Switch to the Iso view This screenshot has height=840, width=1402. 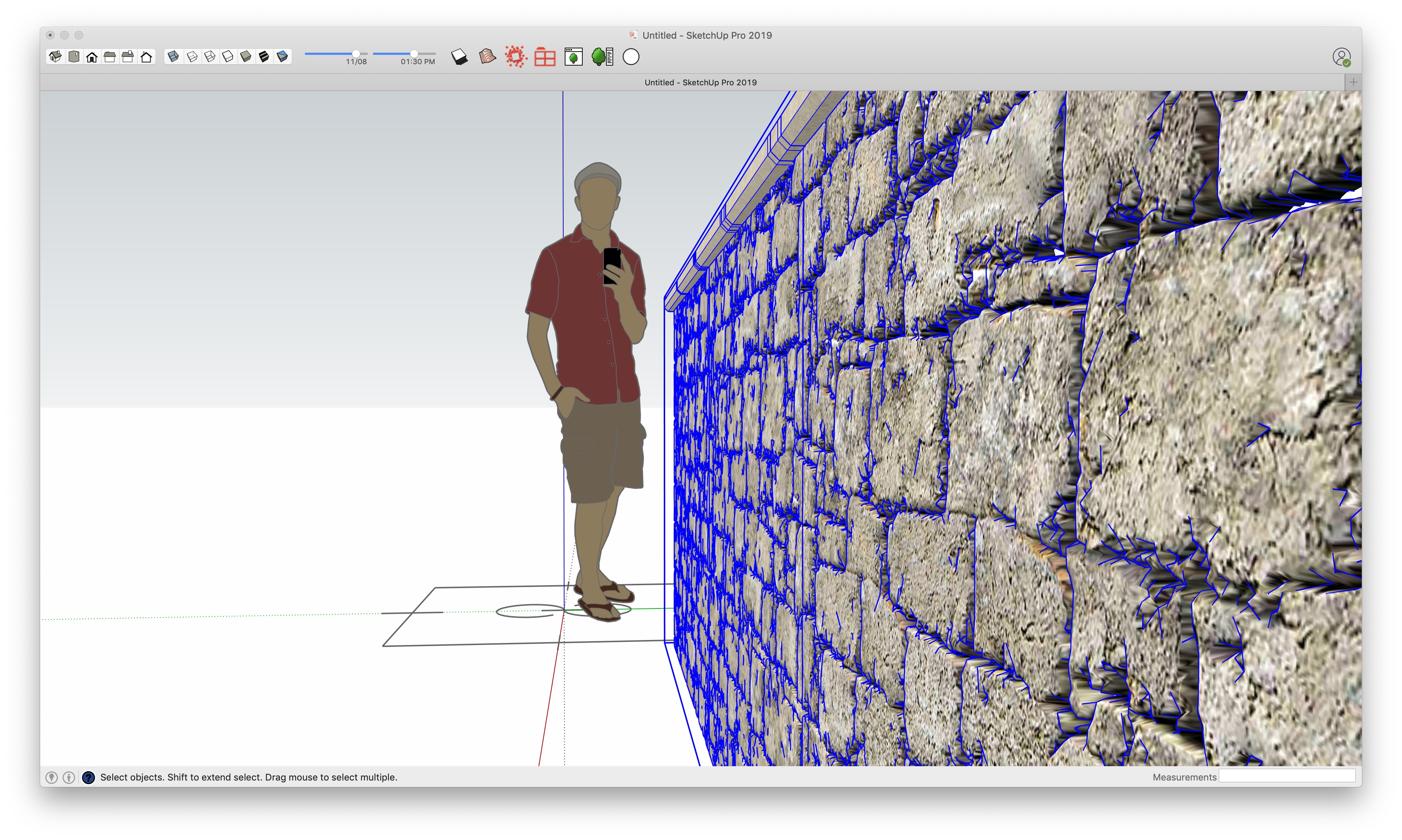click(56, 57)
